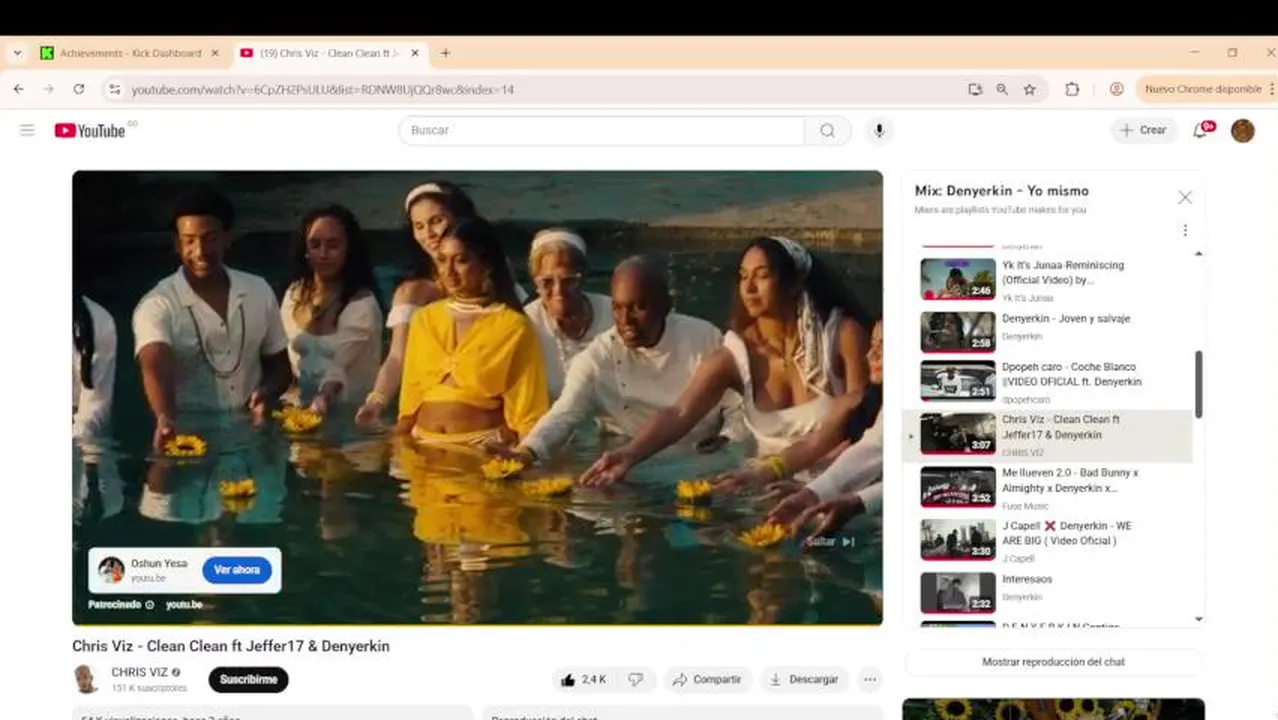Focus the Buscar search field
1278x720 pixels.
[x=602, y=130]
